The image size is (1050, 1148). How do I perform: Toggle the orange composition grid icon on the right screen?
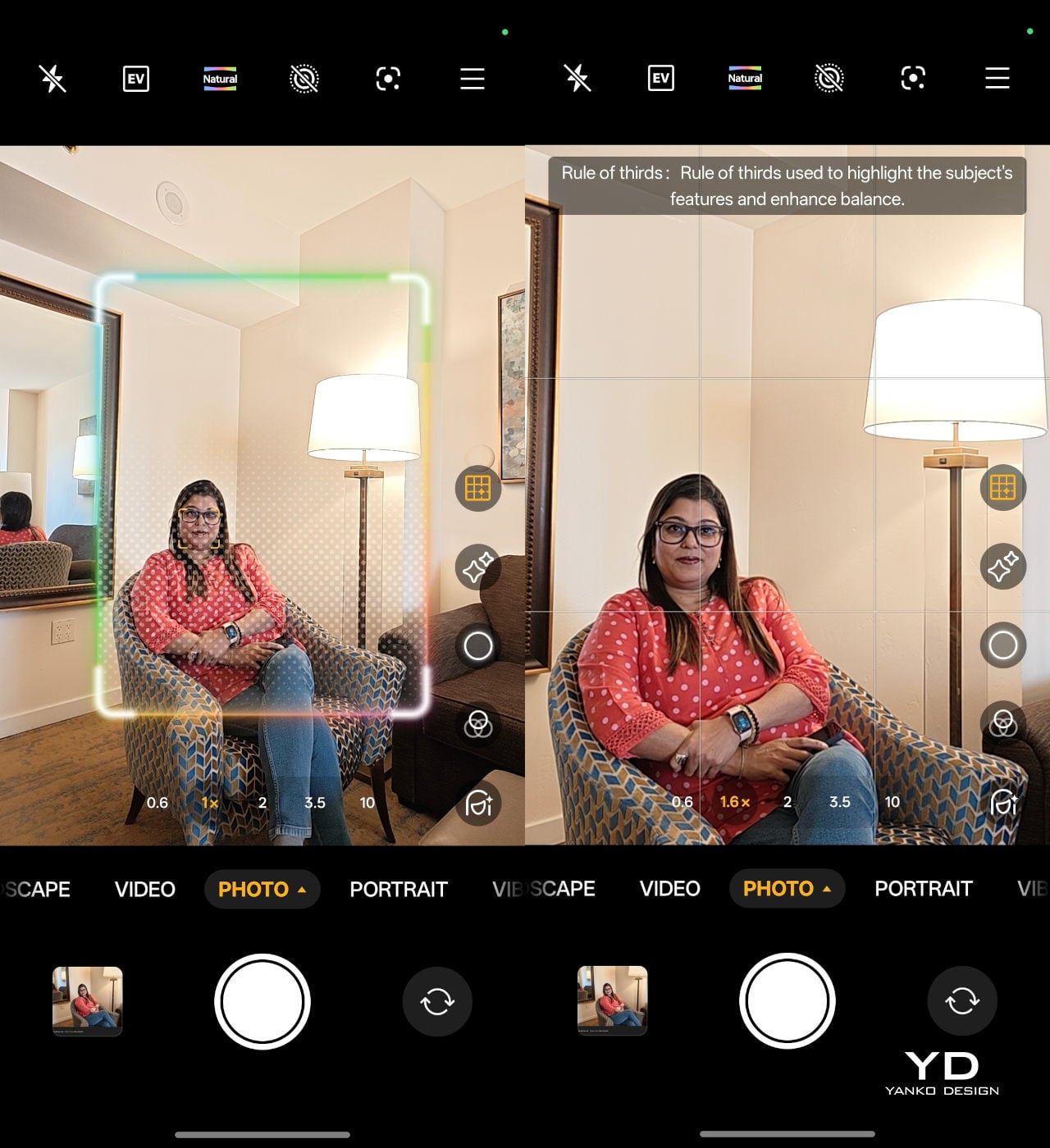(x=1002, y=488)
